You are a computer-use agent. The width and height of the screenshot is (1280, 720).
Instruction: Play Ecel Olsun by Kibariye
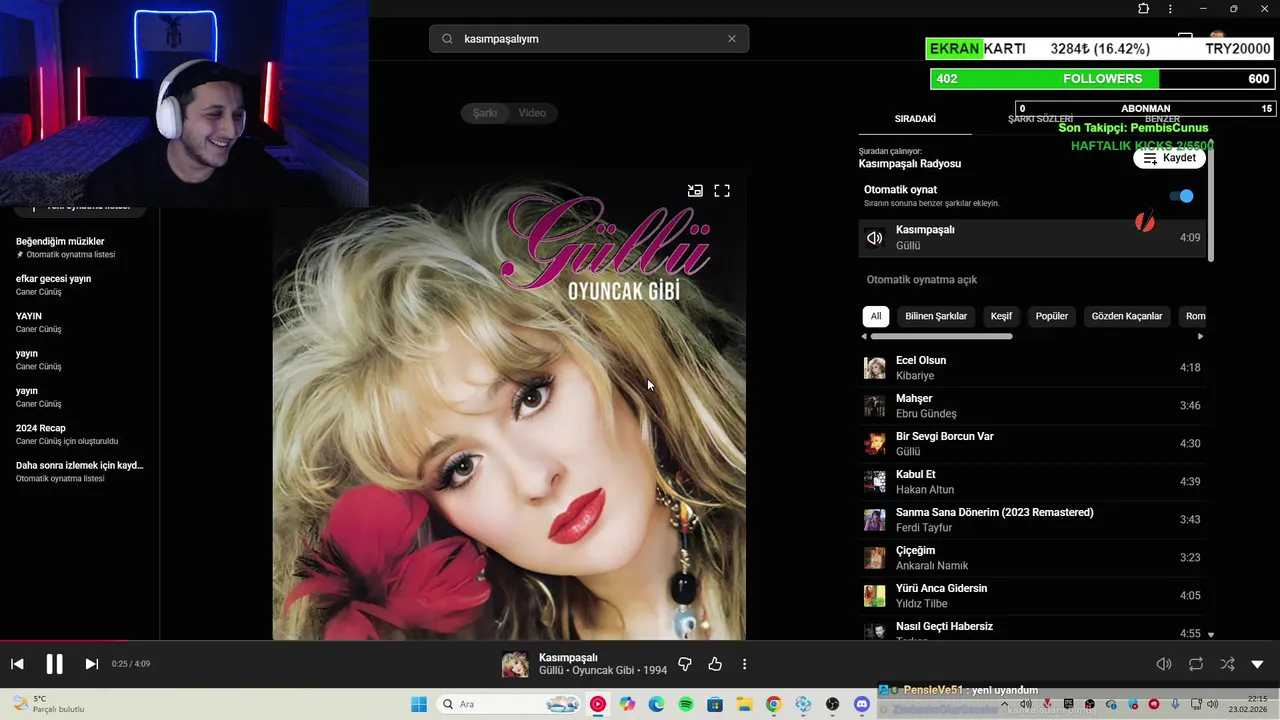click(1033, 368)
